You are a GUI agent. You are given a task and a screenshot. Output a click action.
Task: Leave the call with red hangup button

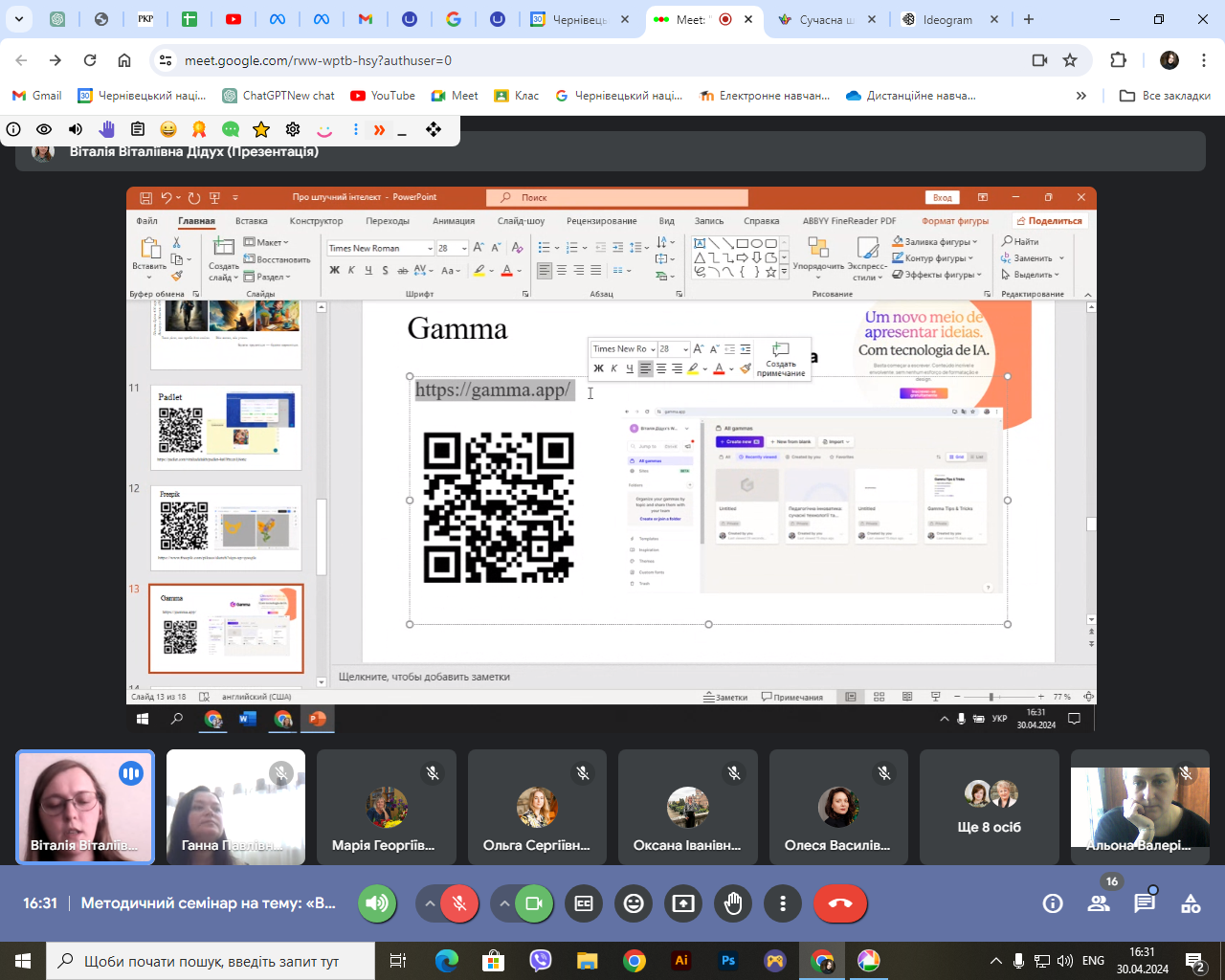coord(840,903)
